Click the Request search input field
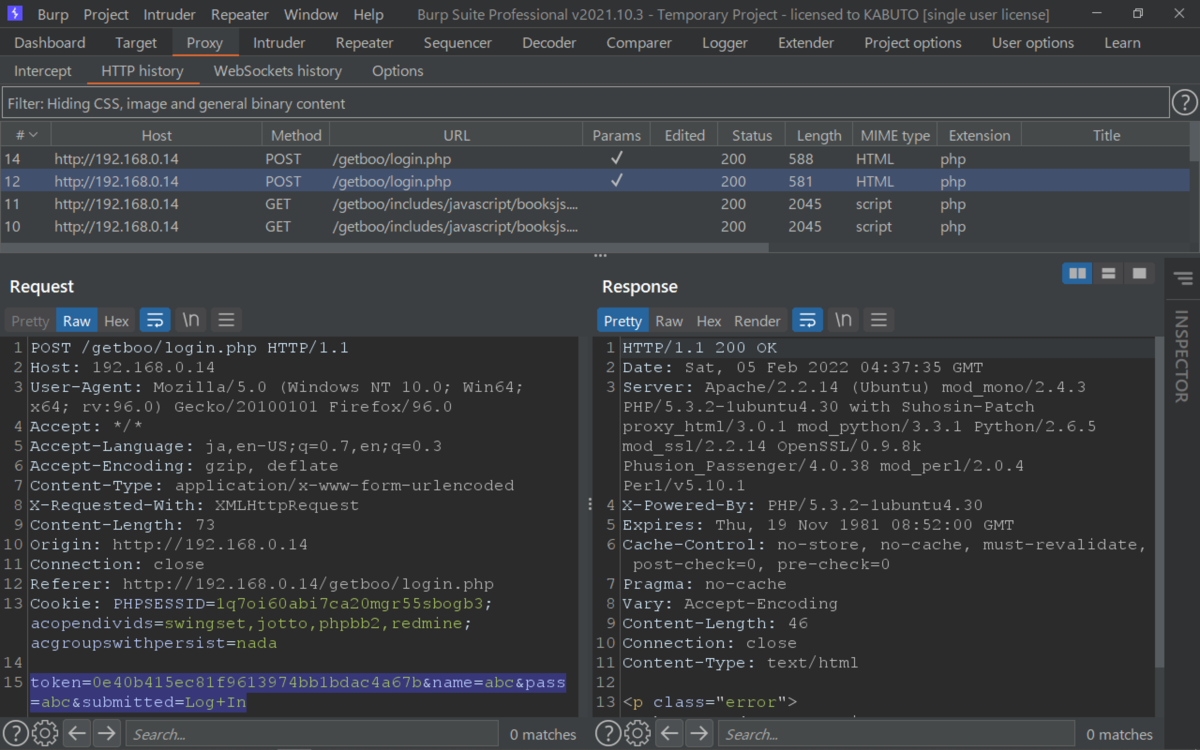 point(311,734)
